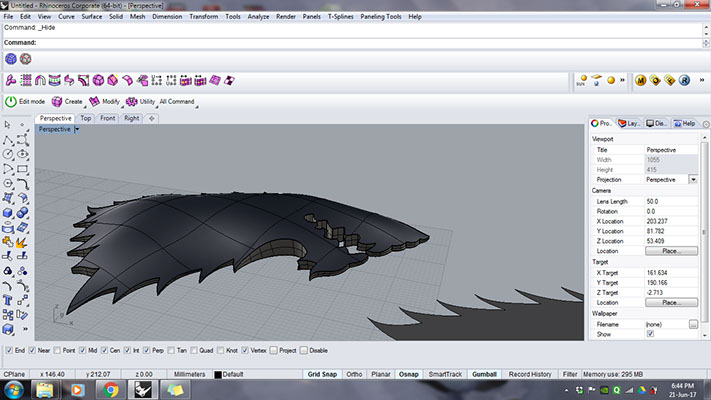Click the ground plane render icon
This screenshot has width=711, height=400.
click(596, 81)
